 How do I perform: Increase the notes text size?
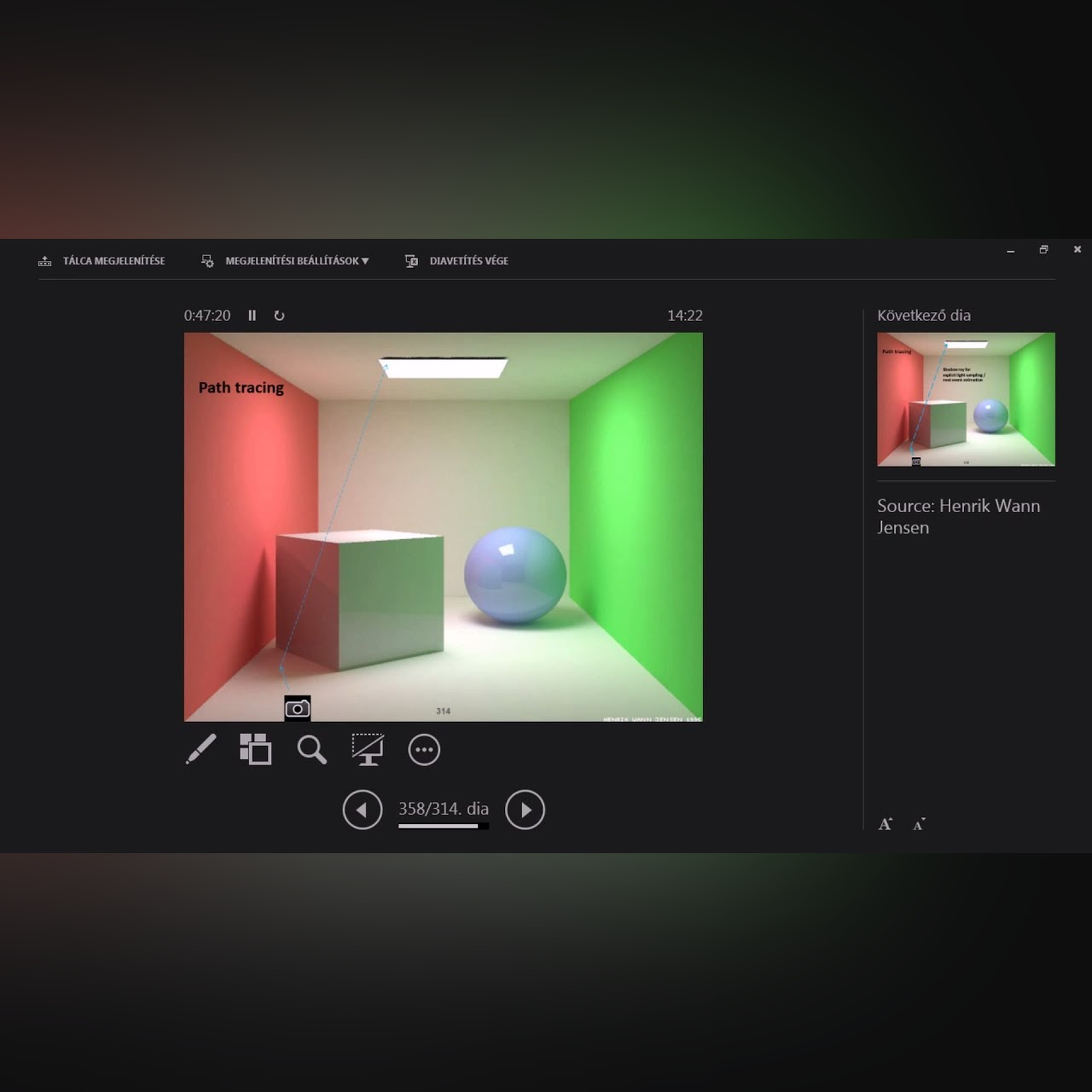[x=886, y=824]
